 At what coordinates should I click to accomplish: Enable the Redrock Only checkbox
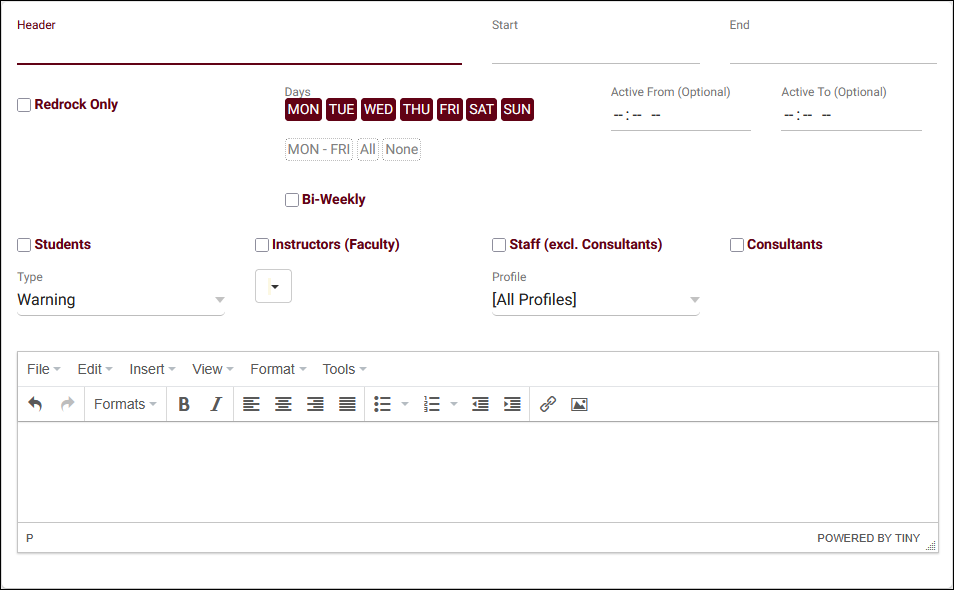(x=24, y=105)
